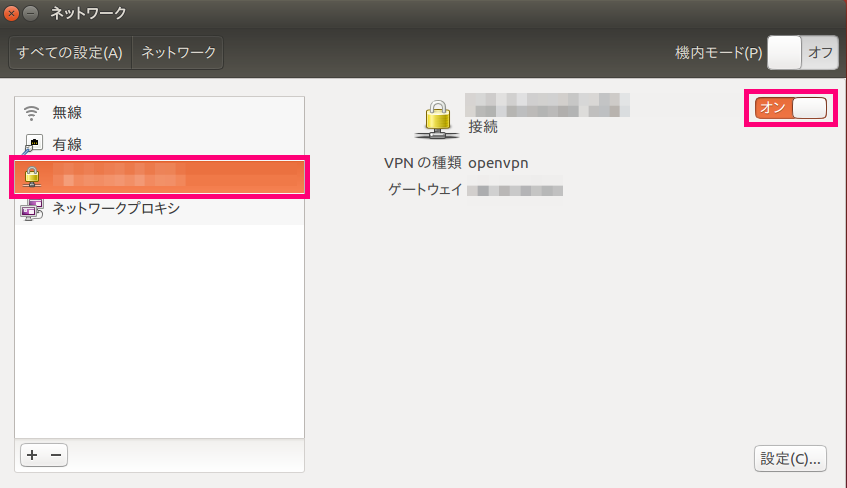The width and height of the screenshot is (847, 488).
Task: Click the Wi-Fi icon beside 無線
Action: (32, 112)
